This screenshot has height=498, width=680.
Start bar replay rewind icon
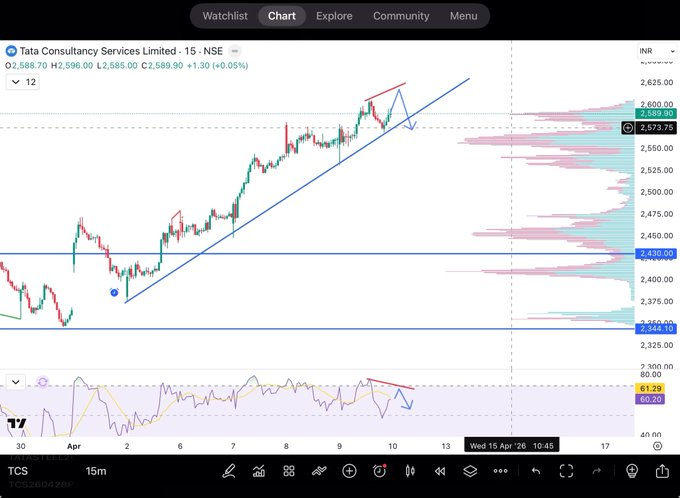click(x=440, y=471)
